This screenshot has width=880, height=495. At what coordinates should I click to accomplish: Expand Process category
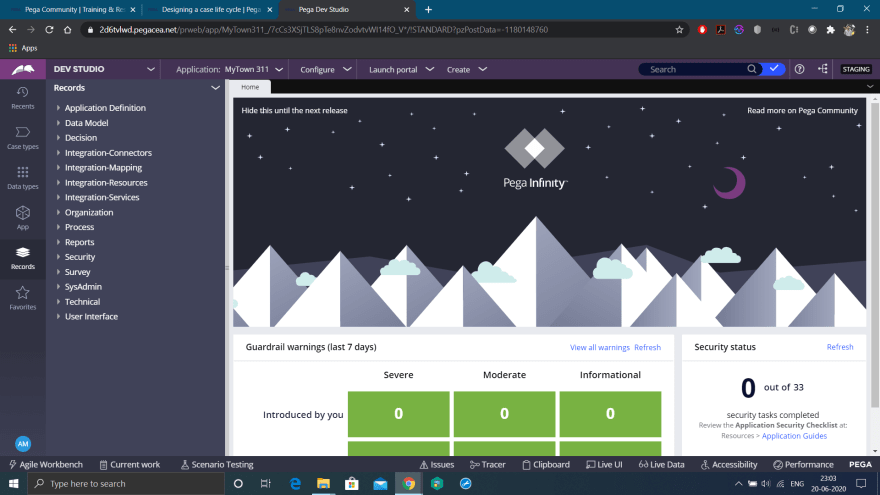coord(58,227)
